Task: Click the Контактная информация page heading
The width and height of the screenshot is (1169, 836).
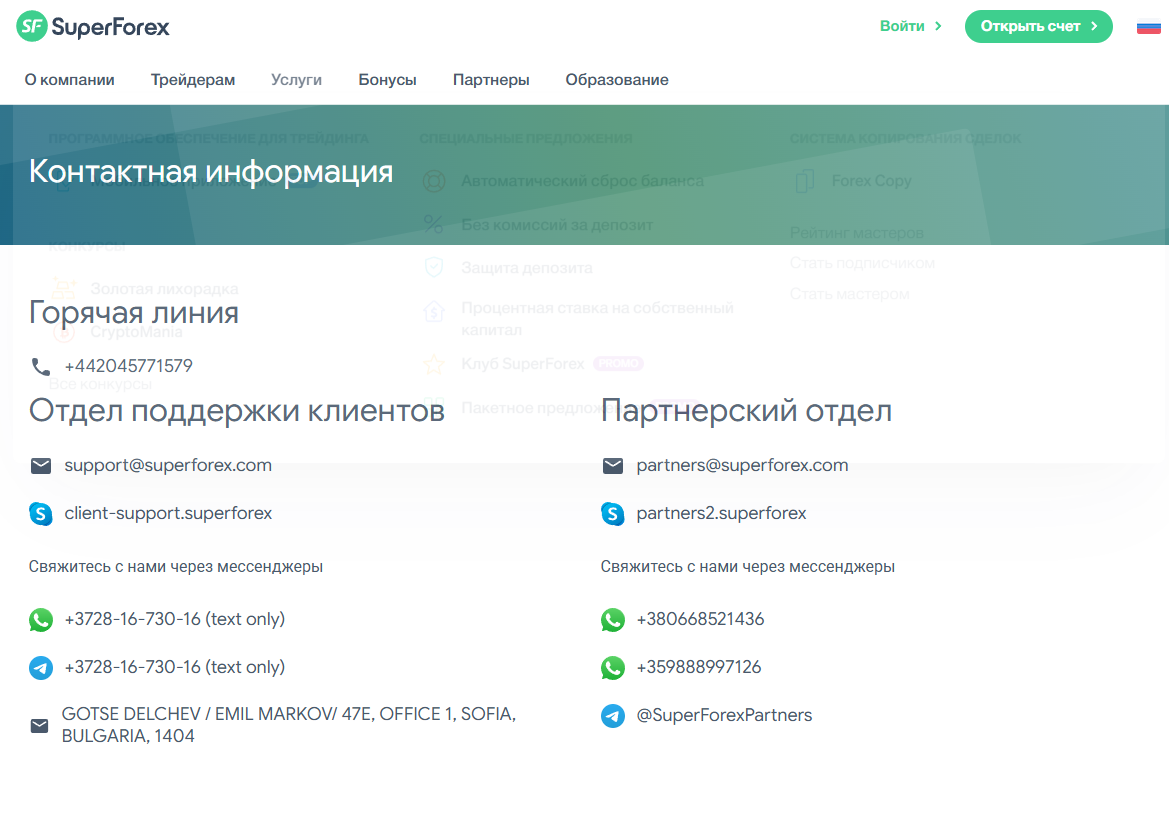Action: 211,172
